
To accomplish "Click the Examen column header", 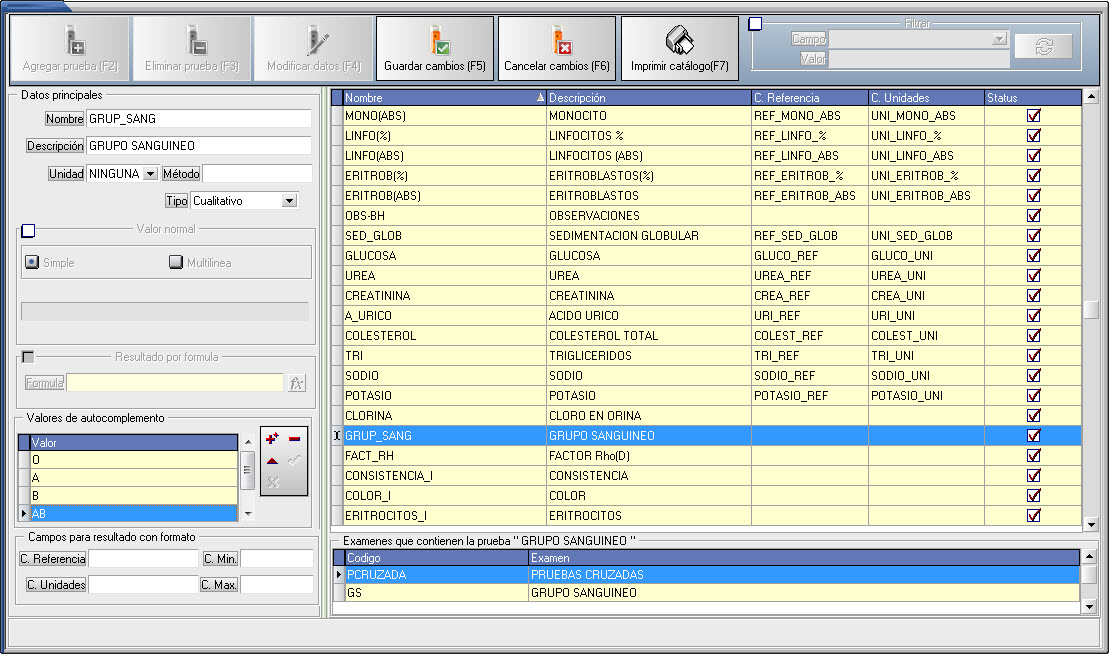I will (804, 558).
